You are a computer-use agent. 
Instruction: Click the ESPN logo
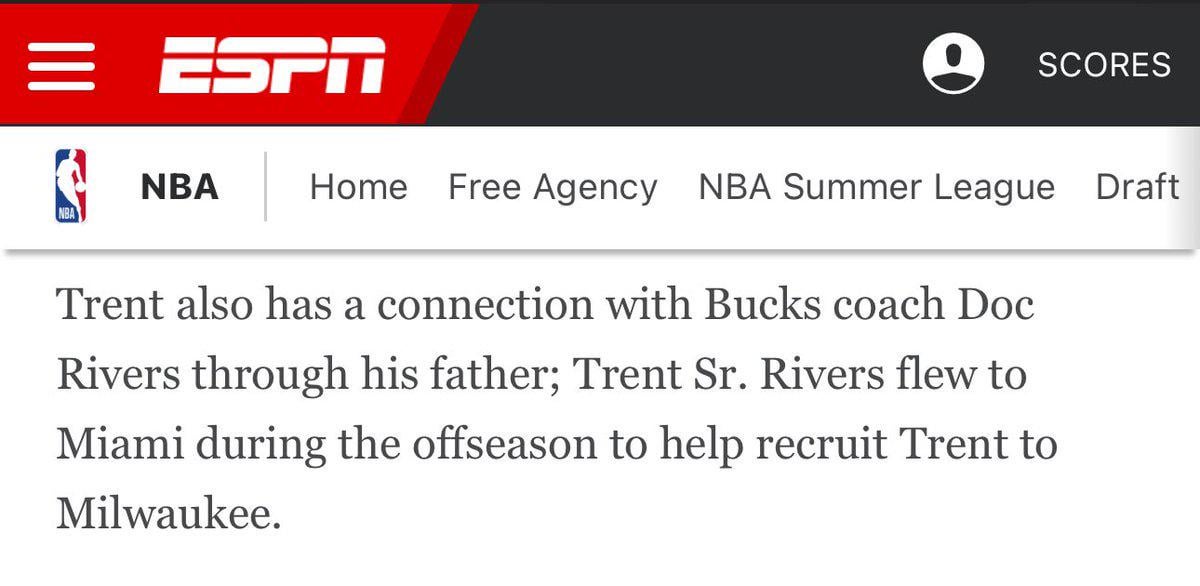point(272,66)
